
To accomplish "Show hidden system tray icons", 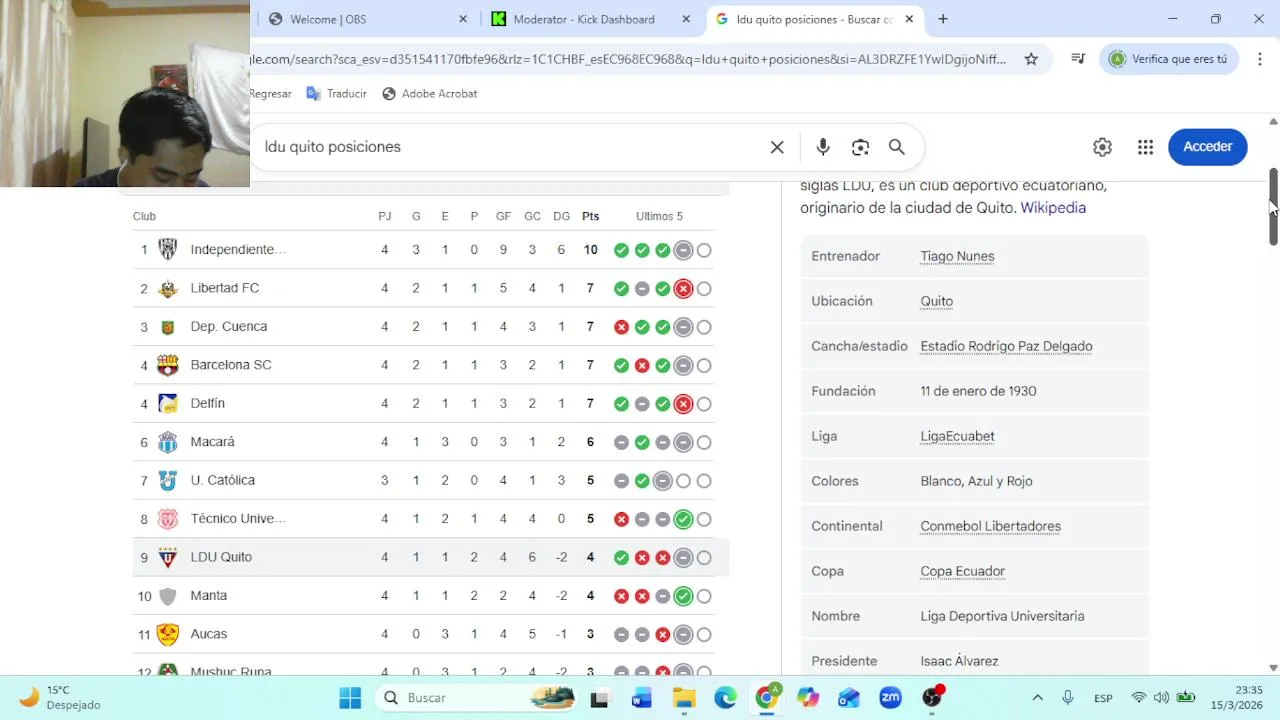I will coord(1037,698).
